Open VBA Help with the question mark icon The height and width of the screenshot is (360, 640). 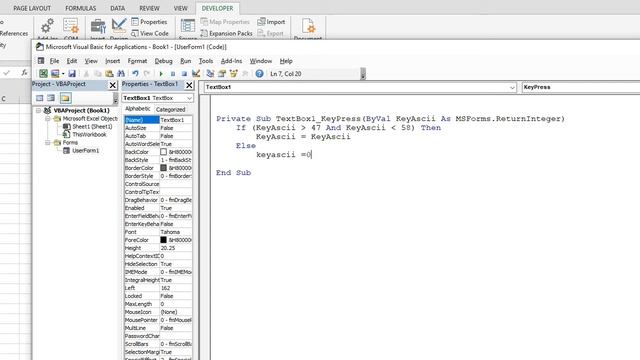point(259,73)
